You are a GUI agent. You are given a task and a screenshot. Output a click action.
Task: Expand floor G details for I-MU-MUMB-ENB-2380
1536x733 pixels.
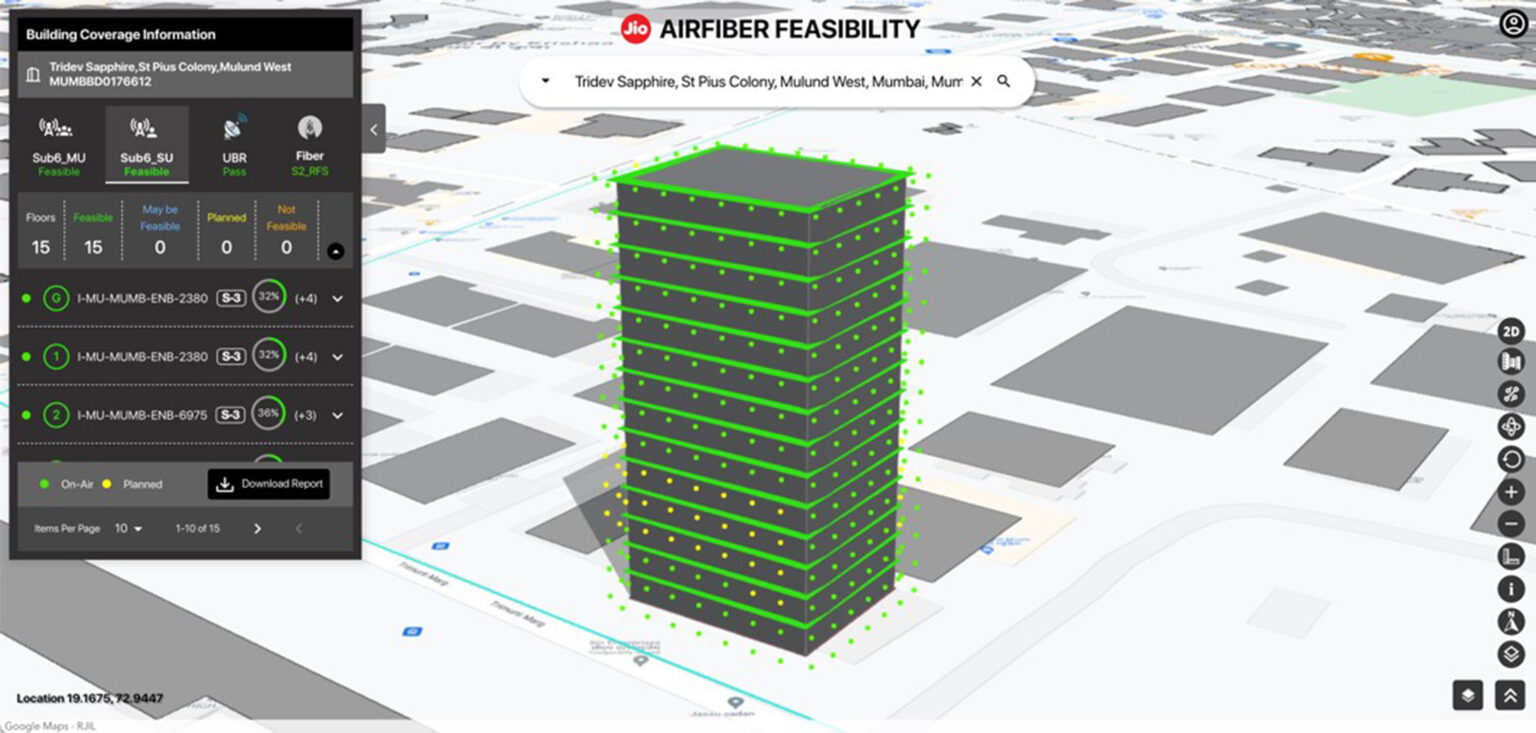[x=338, y=298]
